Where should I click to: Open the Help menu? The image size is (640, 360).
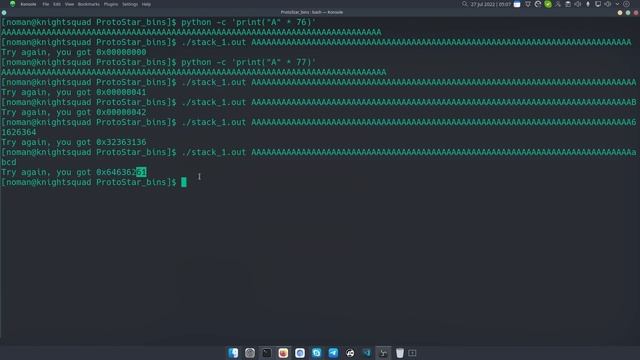click(146, 4)
